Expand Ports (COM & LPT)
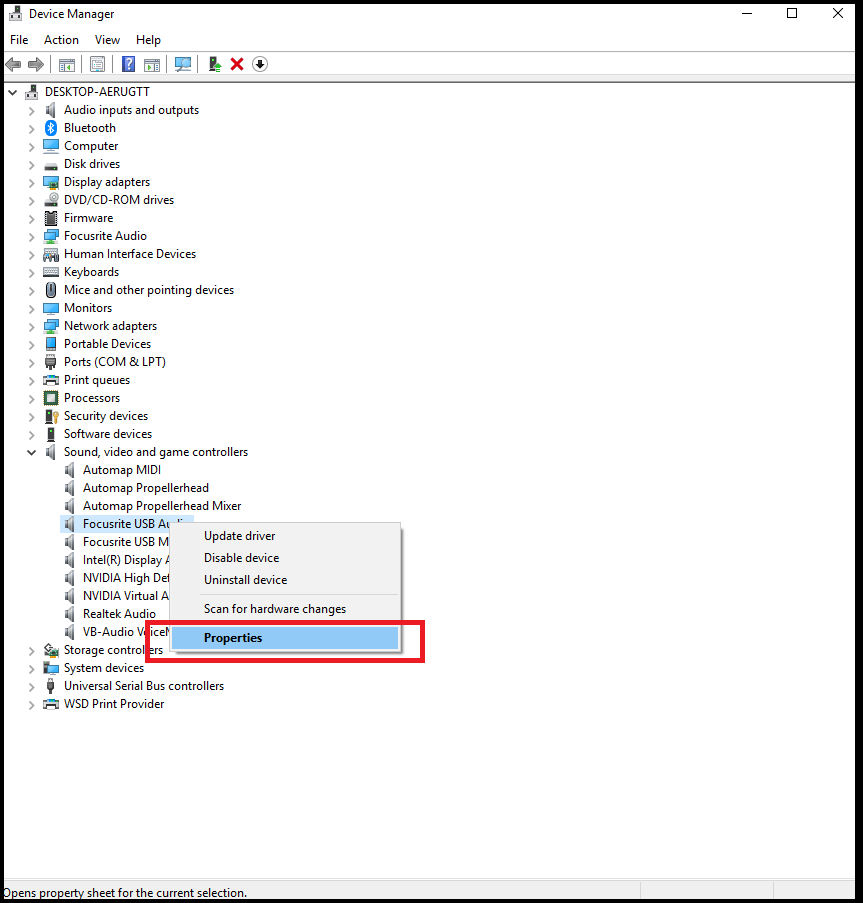The image size is (863, 903). click(32, 363)
